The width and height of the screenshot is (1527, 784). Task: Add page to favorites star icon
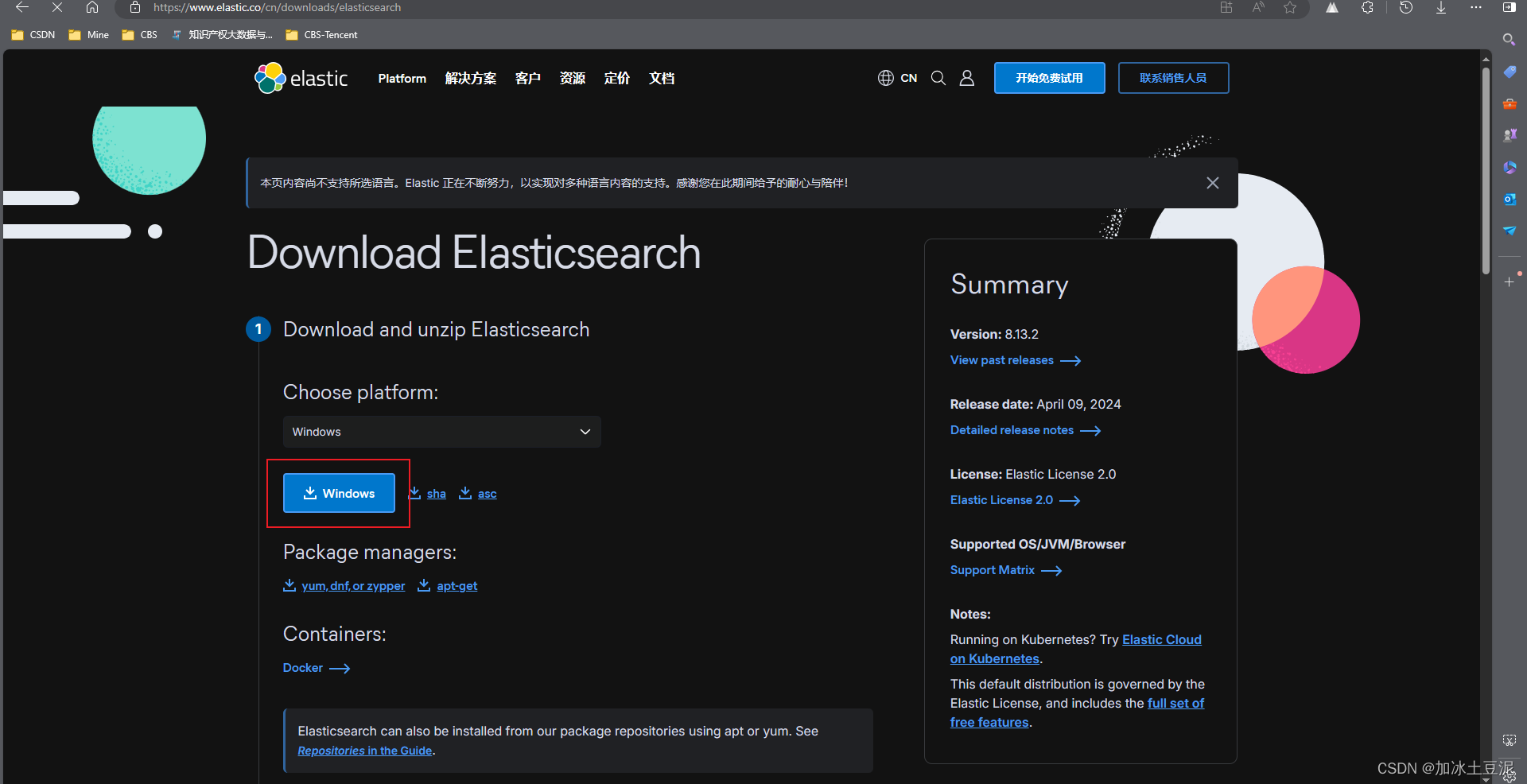pos(1290,7)
